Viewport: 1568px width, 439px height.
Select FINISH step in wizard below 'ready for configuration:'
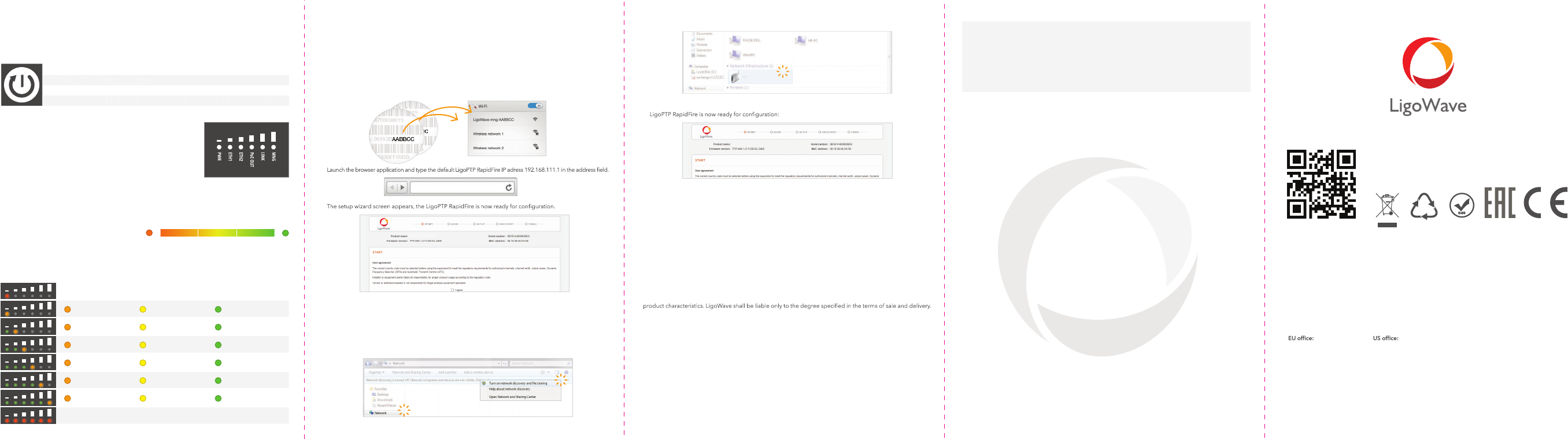point(854,132)
